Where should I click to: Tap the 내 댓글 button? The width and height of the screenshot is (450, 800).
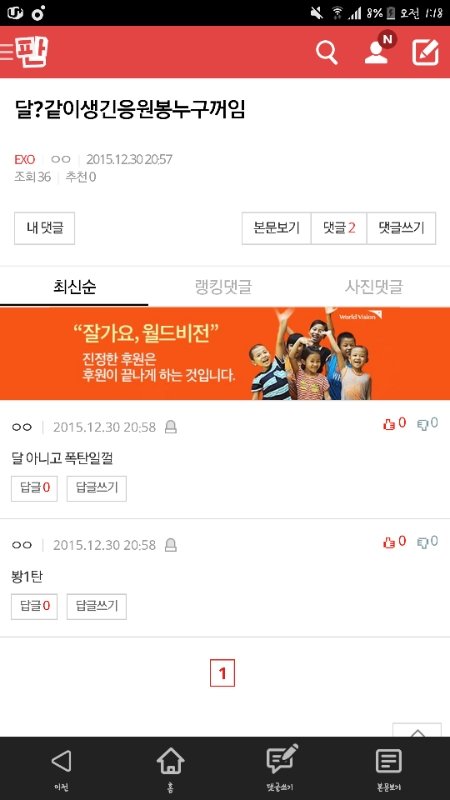tap(44, 228)
